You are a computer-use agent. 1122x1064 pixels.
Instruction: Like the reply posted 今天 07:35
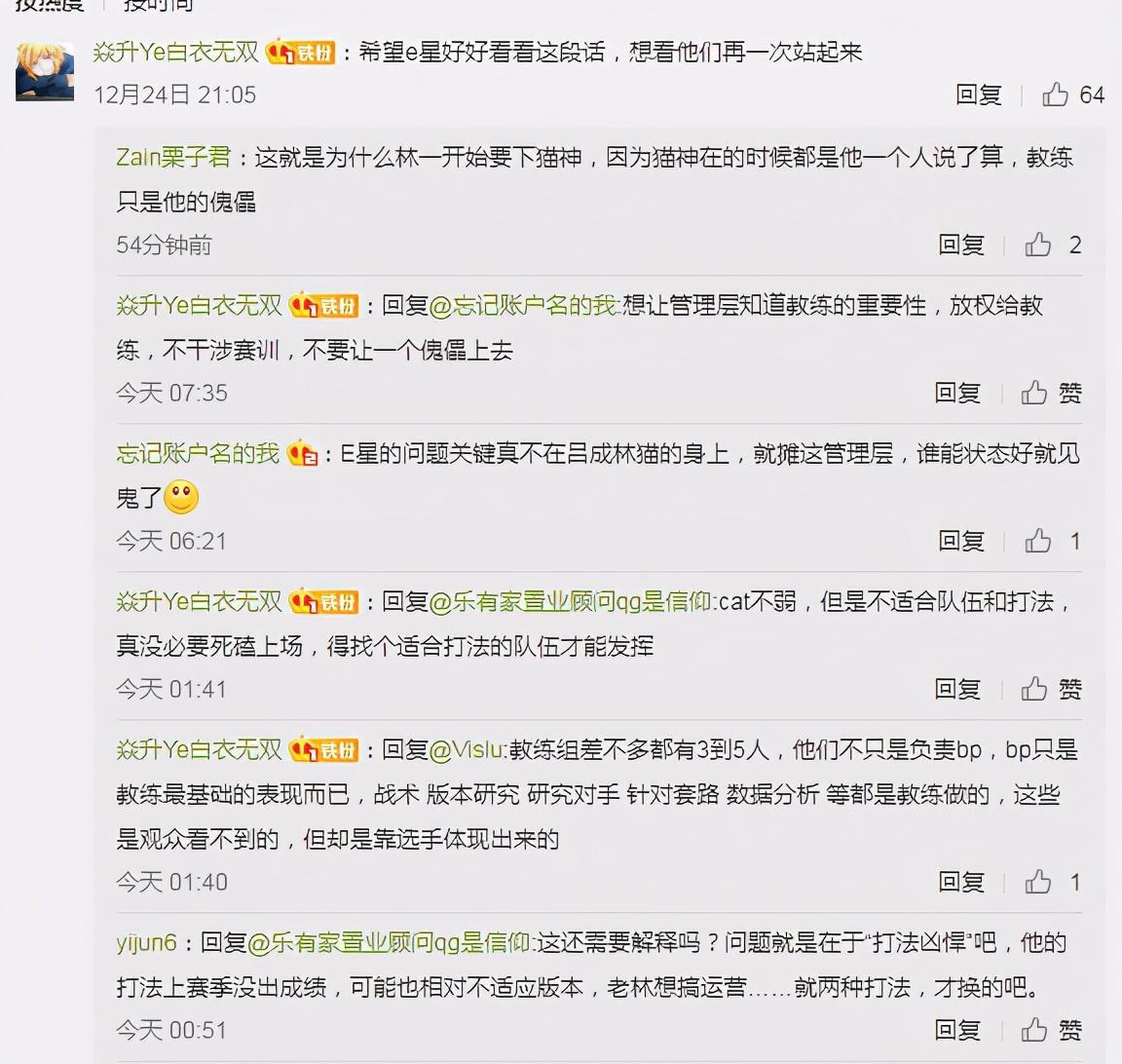tap(1034, 393)
